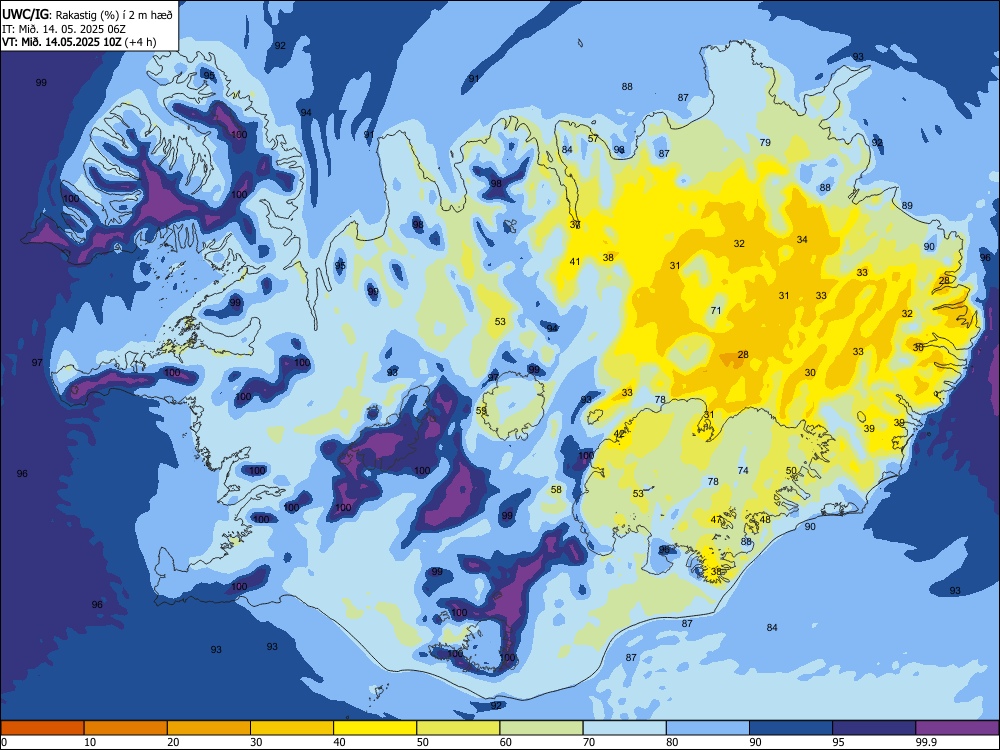Click the legend tick label '60'
Screen dimensions: 1000x750
coord(506,742)
